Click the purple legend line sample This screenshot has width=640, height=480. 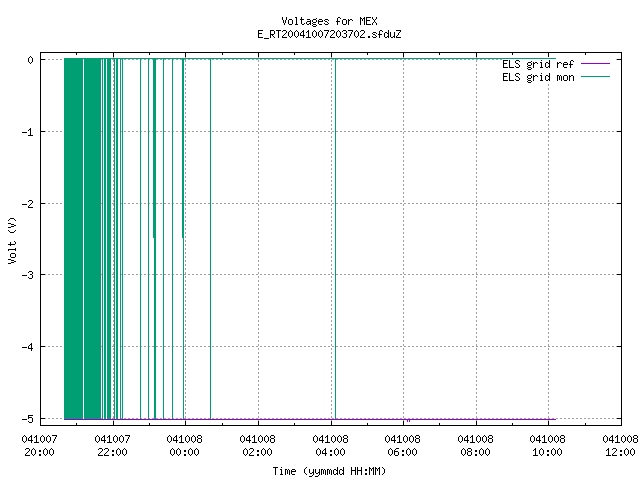pos(595,64)
